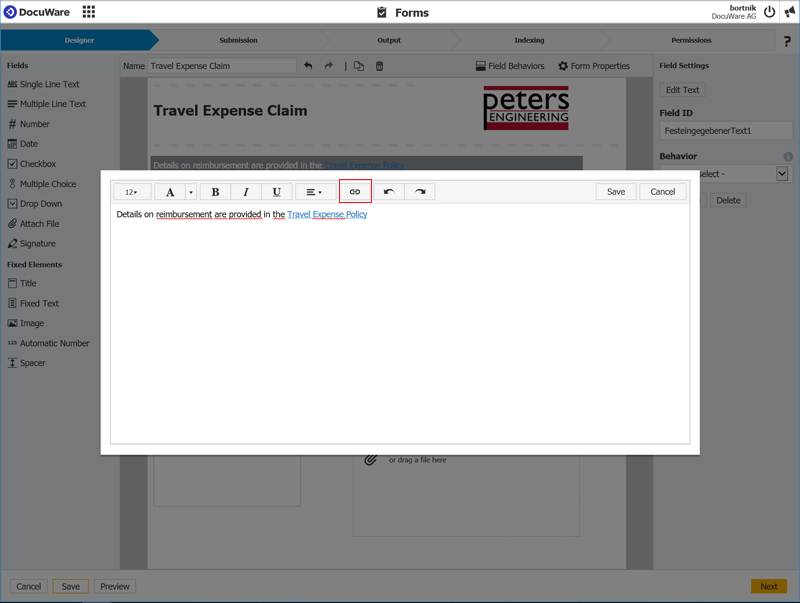Open the DocuWare apps grid menu
The height and width of the screenshot is (603, 800).
89,12
